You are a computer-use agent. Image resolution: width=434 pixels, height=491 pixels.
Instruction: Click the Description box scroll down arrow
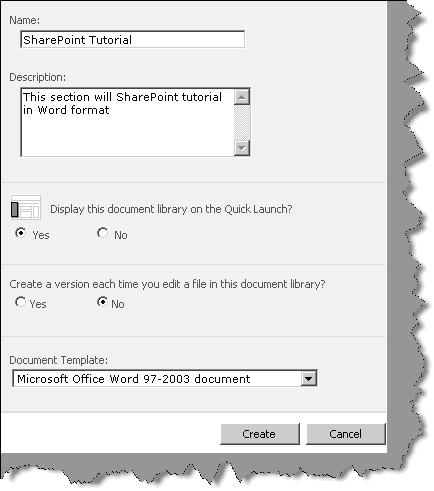pos(242,148)
